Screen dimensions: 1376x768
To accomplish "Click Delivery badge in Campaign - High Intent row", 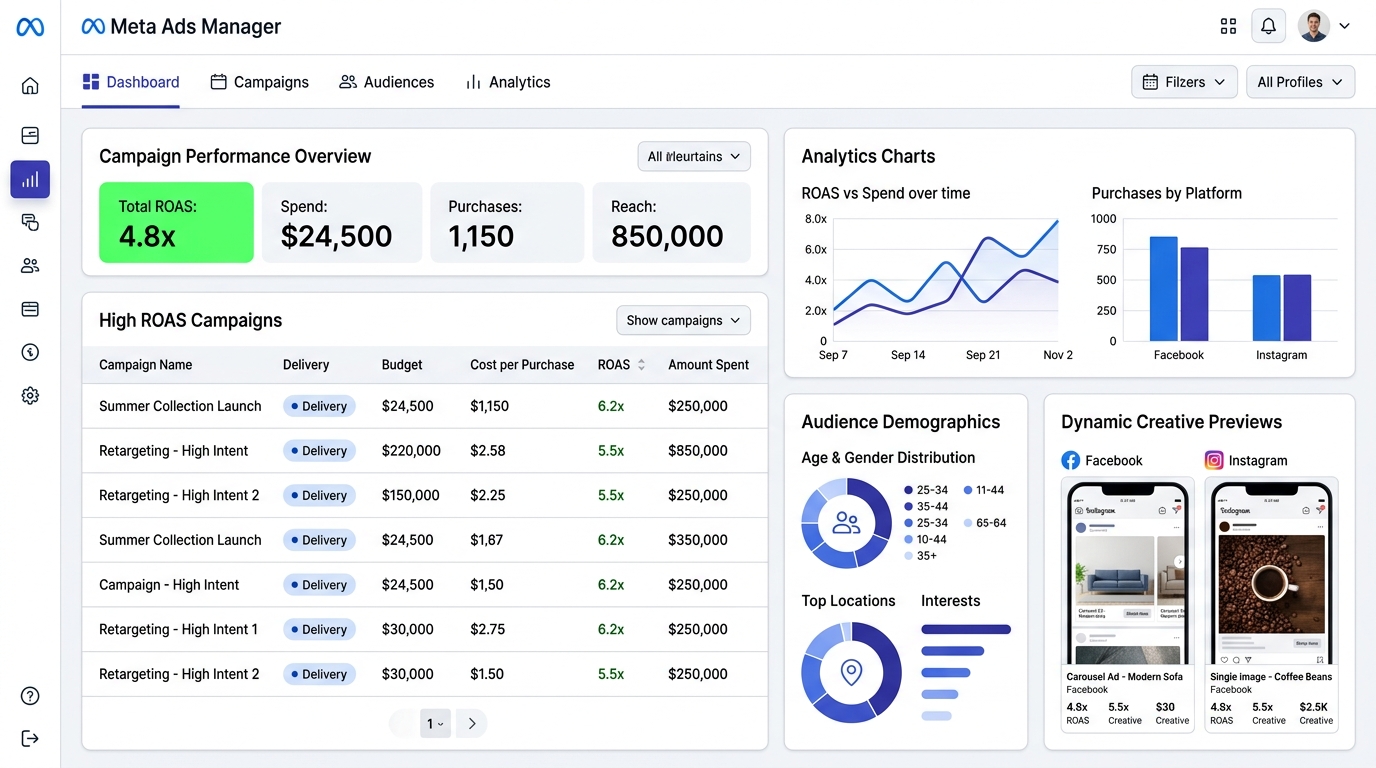I will [318, 585].
